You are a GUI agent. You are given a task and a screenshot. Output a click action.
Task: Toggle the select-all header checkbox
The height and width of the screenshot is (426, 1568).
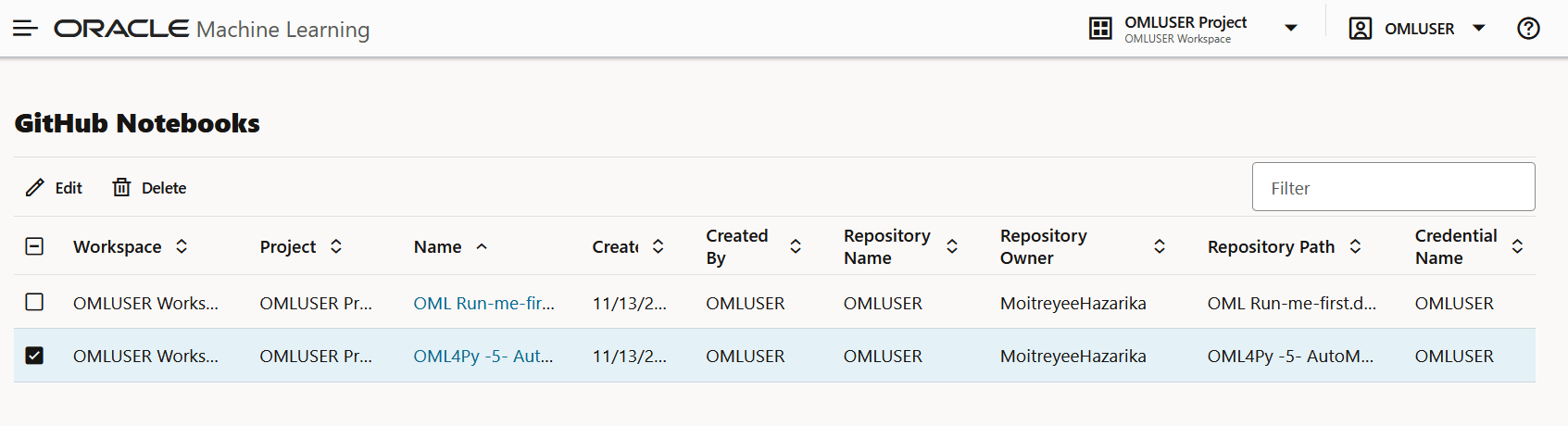pos(34,246)
